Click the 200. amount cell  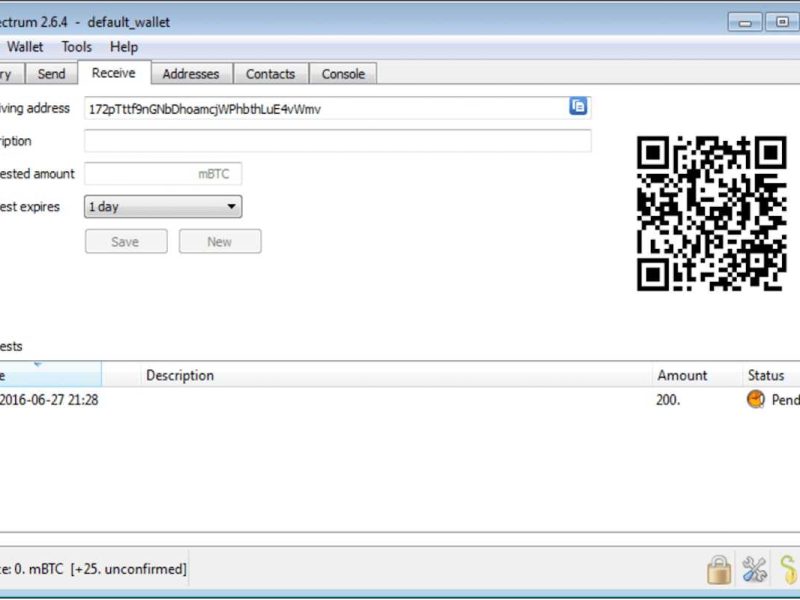click(668, 399)
